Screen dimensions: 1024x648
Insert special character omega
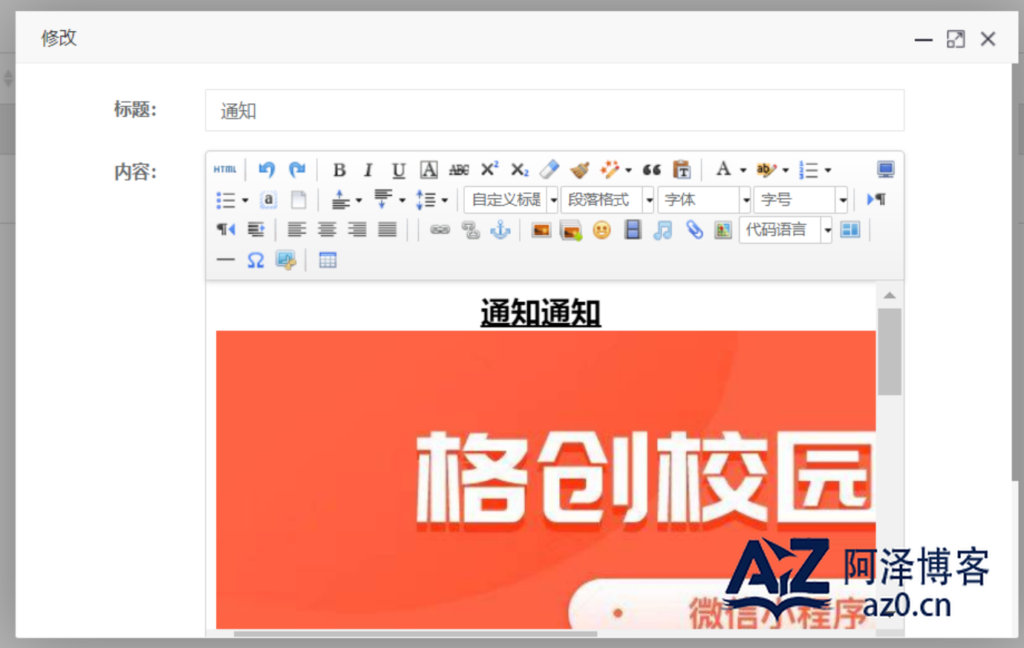(255, 260)
